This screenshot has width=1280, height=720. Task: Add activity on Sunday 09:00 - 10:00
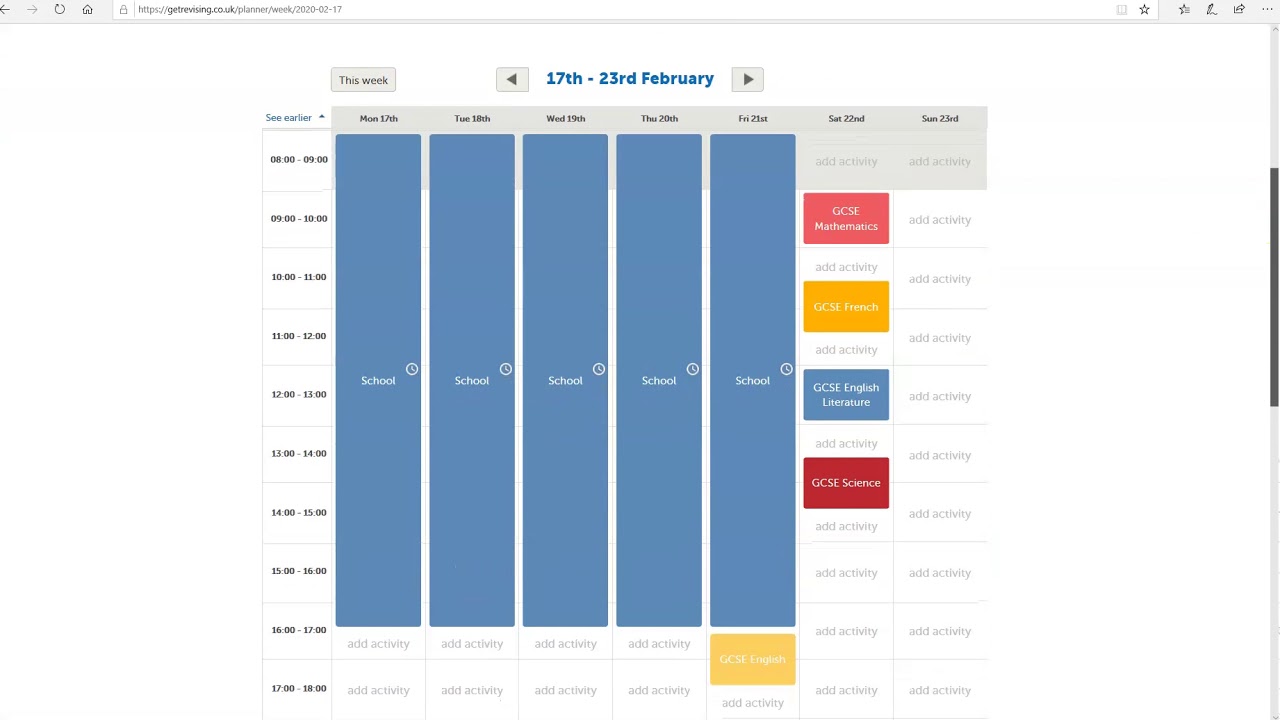(940, 220)
